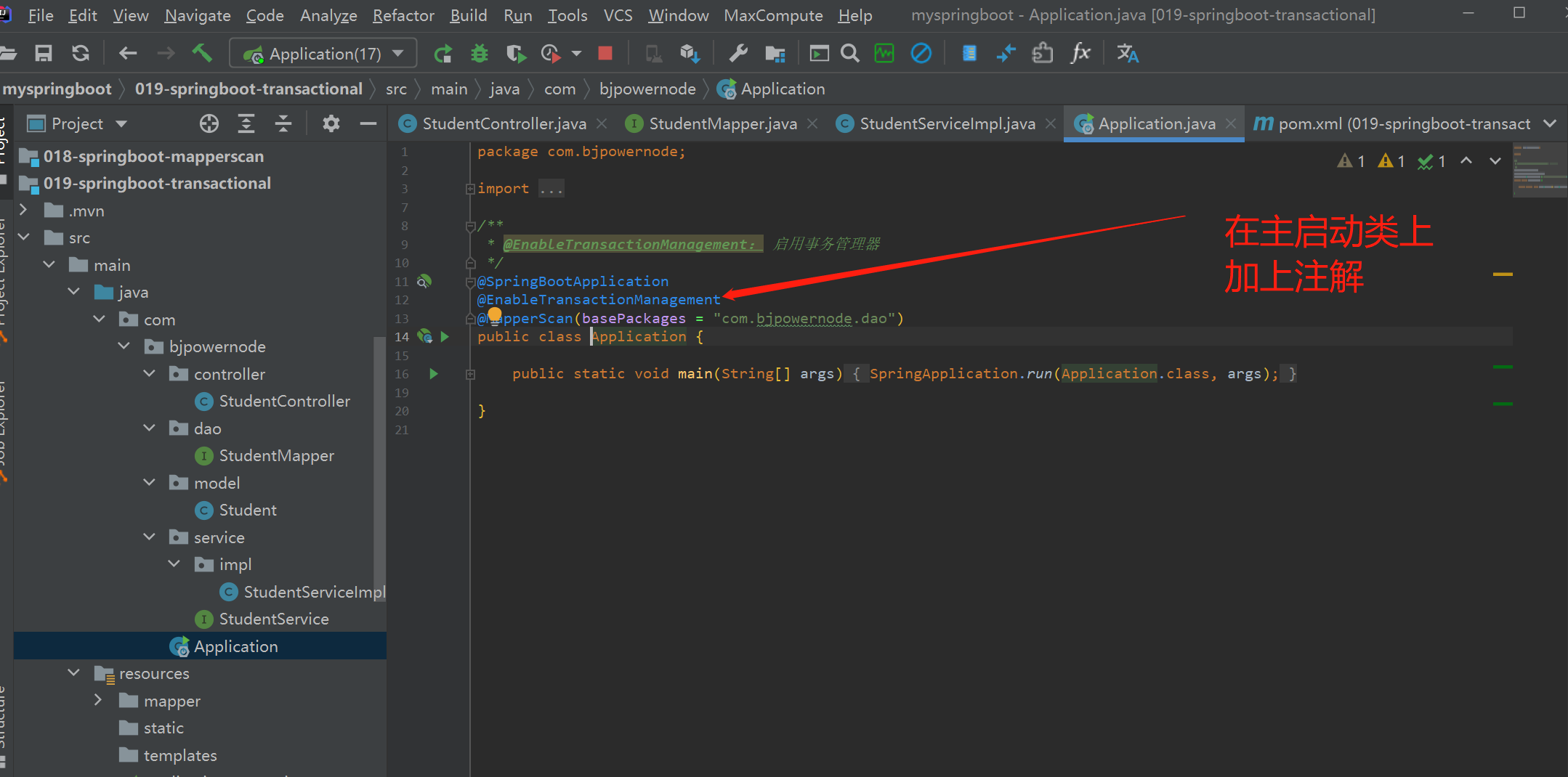
Task: Stop the running application
Action: tap(605, 53)
